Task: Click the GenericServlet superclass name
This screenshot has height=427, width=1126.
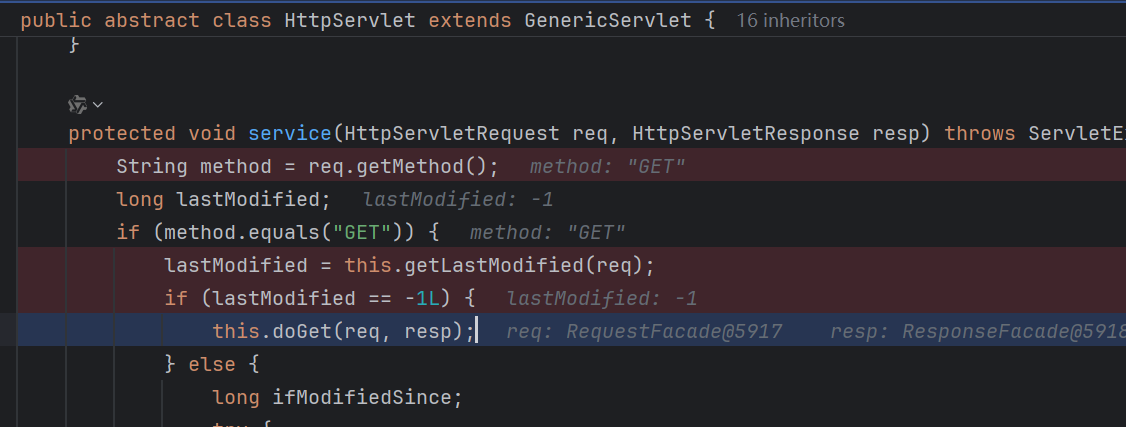Action: point(608,20)
